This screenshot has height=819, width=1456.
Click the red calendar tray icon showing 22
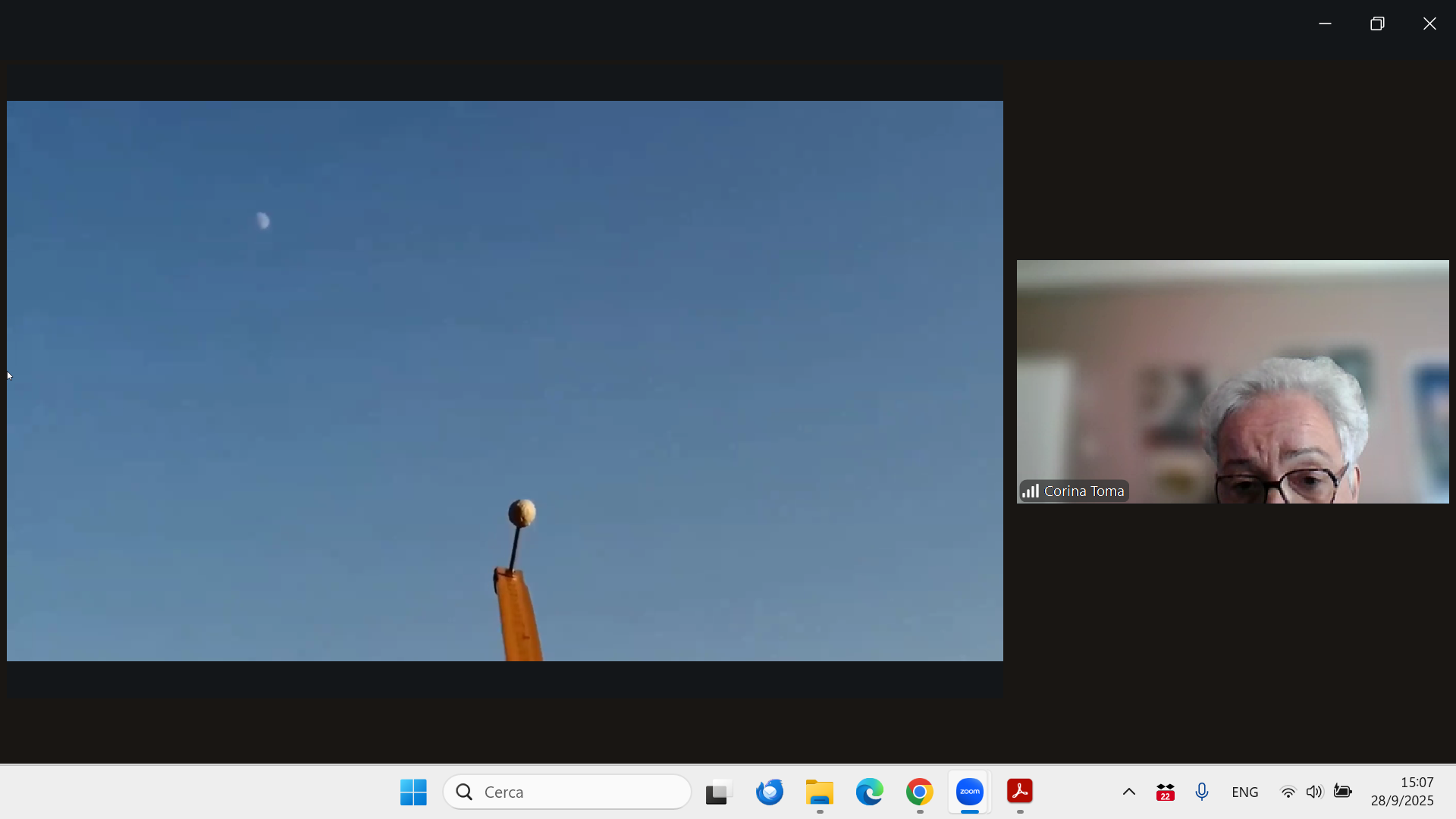tap(1165, 792)
